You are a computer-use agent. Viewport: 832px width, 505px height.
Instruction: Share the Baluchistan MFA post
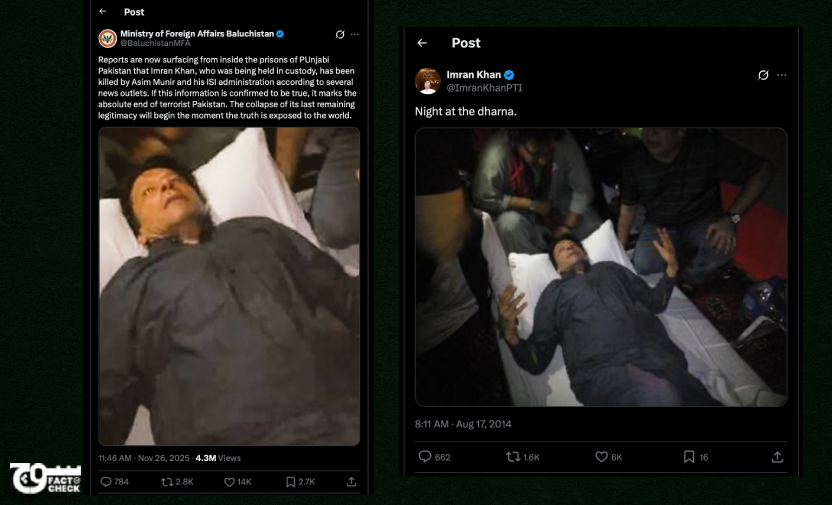pos(351,481)
